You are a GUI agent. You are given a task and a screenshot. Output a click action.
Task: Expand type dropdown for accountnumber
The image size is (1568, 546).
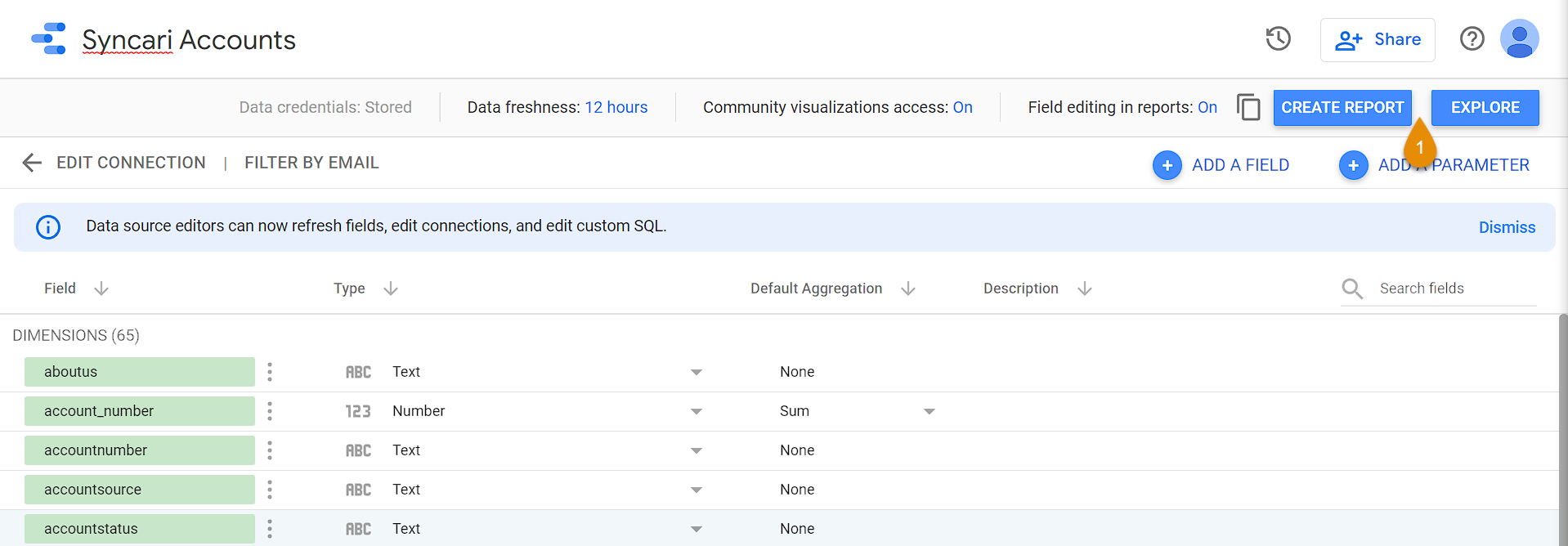[696, 450]
